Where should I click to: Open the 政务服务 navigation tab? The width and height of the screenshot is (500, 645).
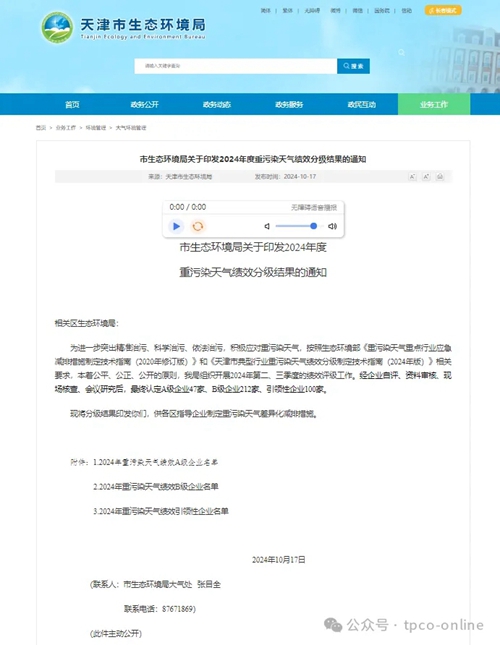(289, 104)
